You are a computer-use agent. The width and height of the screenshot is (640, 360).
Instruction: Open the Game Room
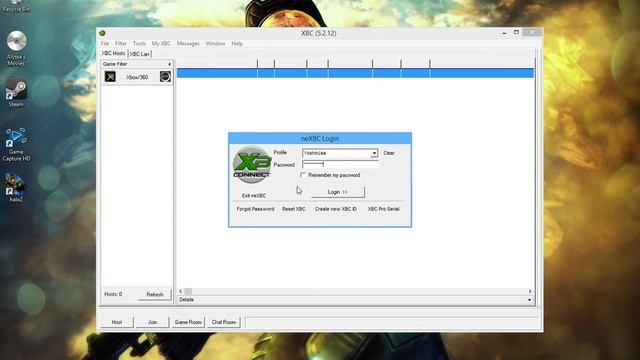188,322
